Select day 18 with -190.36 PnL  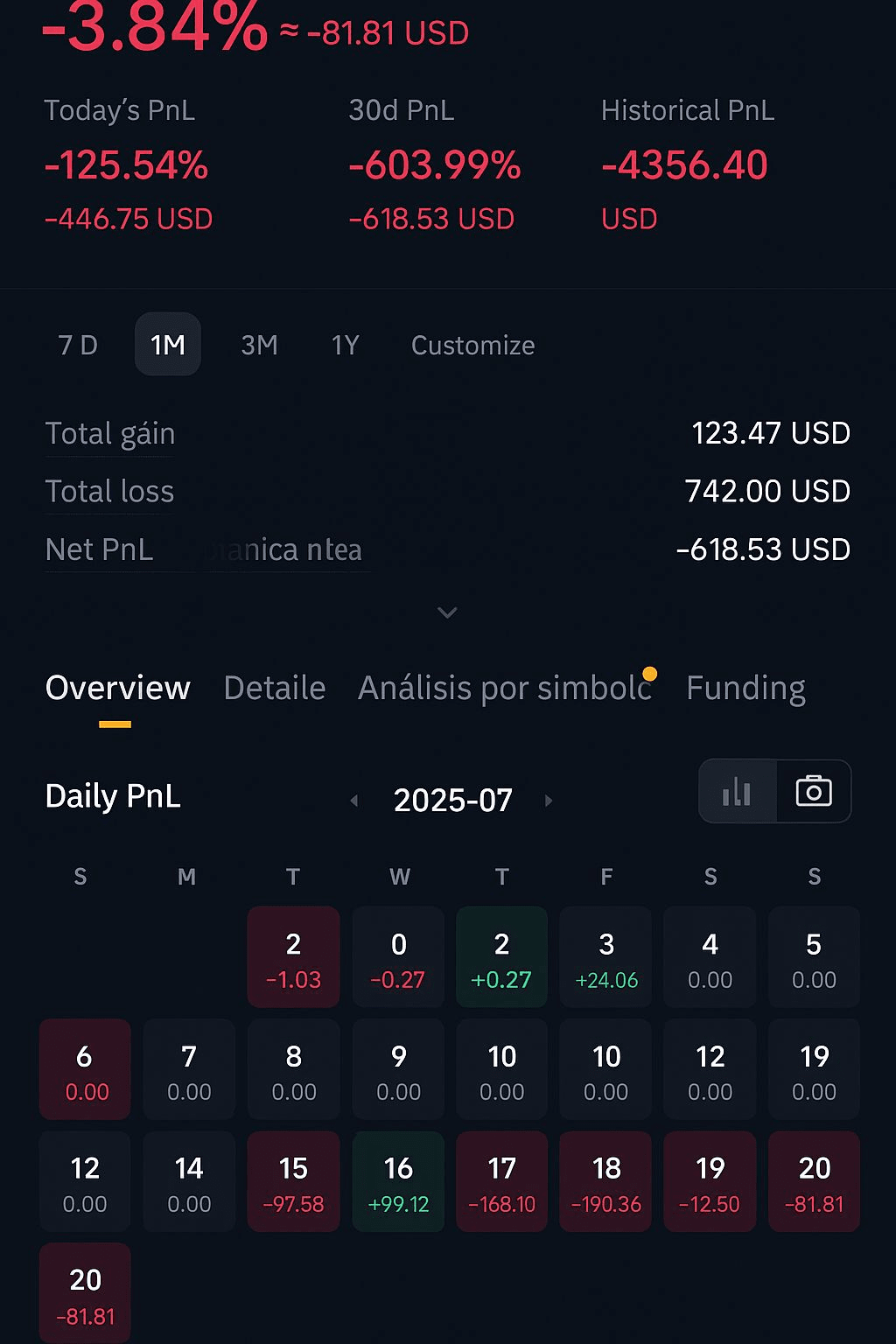(605, 1181)
